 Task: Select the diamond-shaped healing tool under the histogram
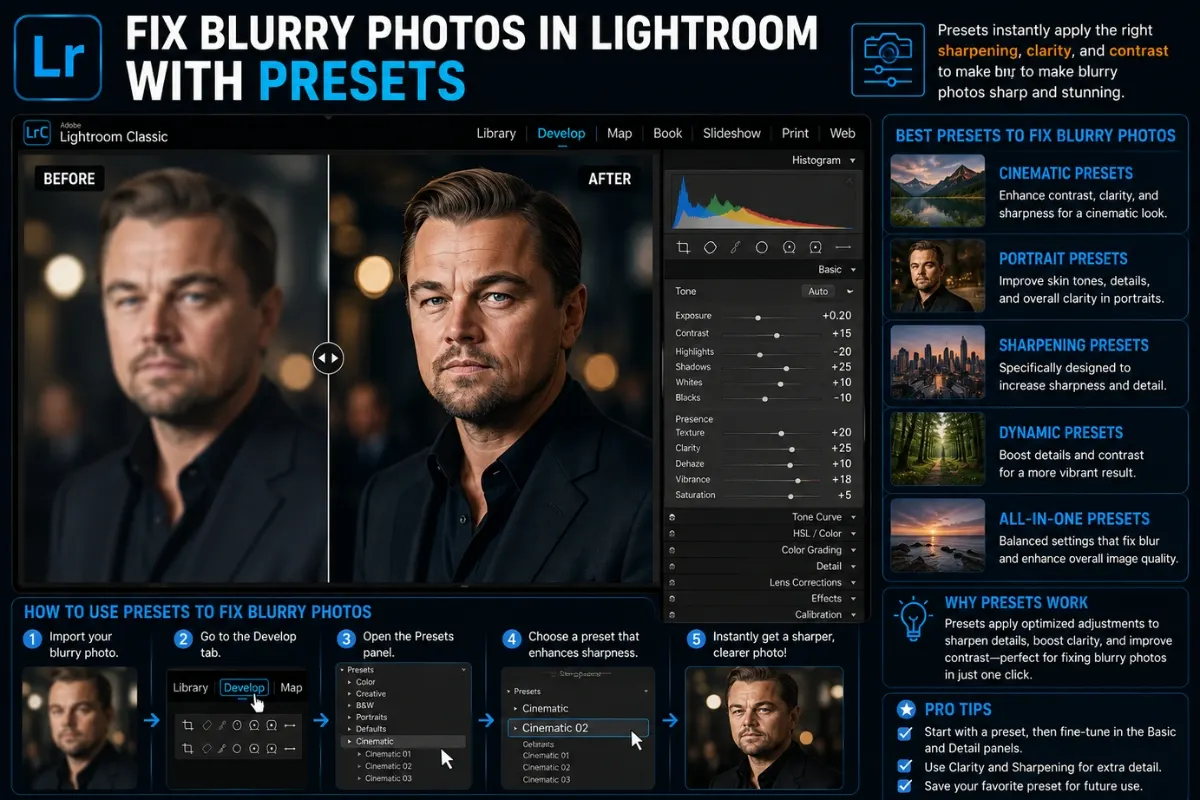[x=710, y=247]
